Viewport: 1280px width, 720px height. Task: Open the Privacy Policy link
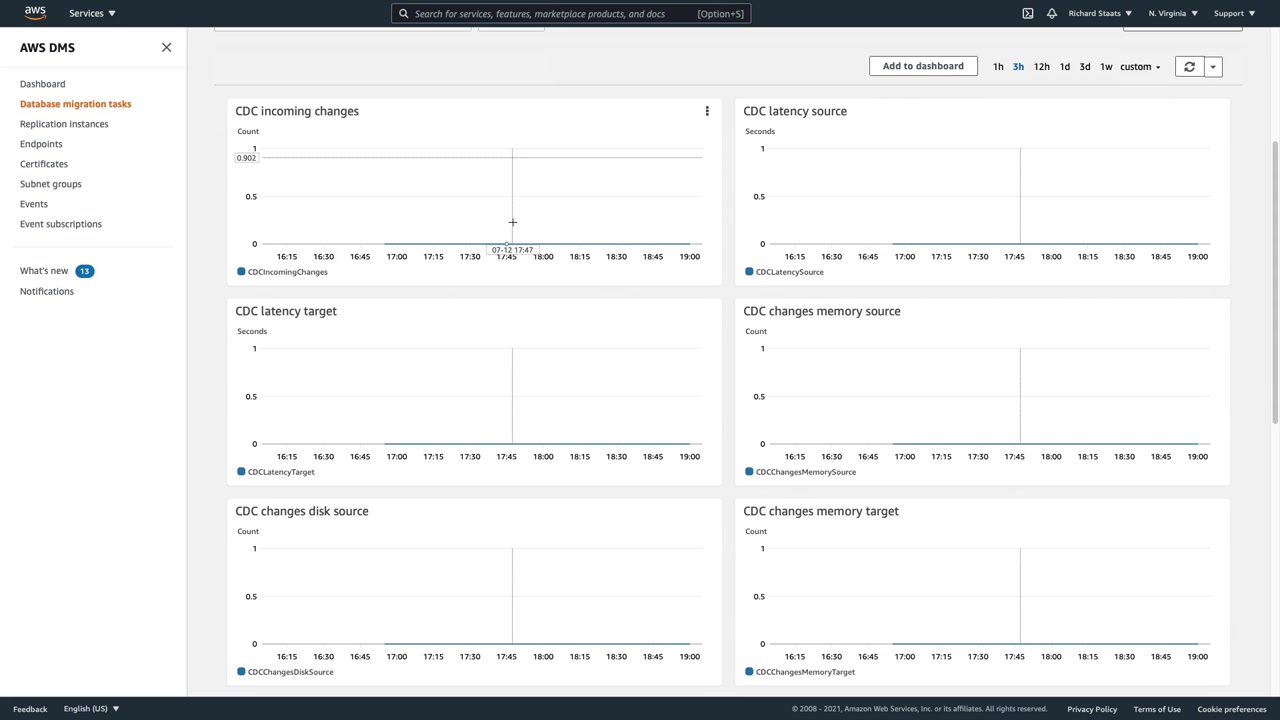[x=1092, y=709]
